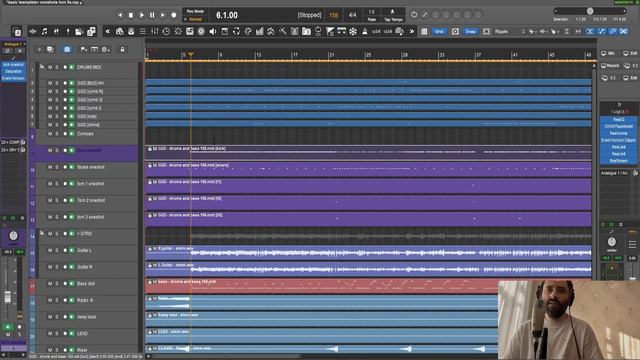Click the metronome icon in toolbar
Image resolution: width=640 pixels, height=360 pixels.
tap(365, 31)
